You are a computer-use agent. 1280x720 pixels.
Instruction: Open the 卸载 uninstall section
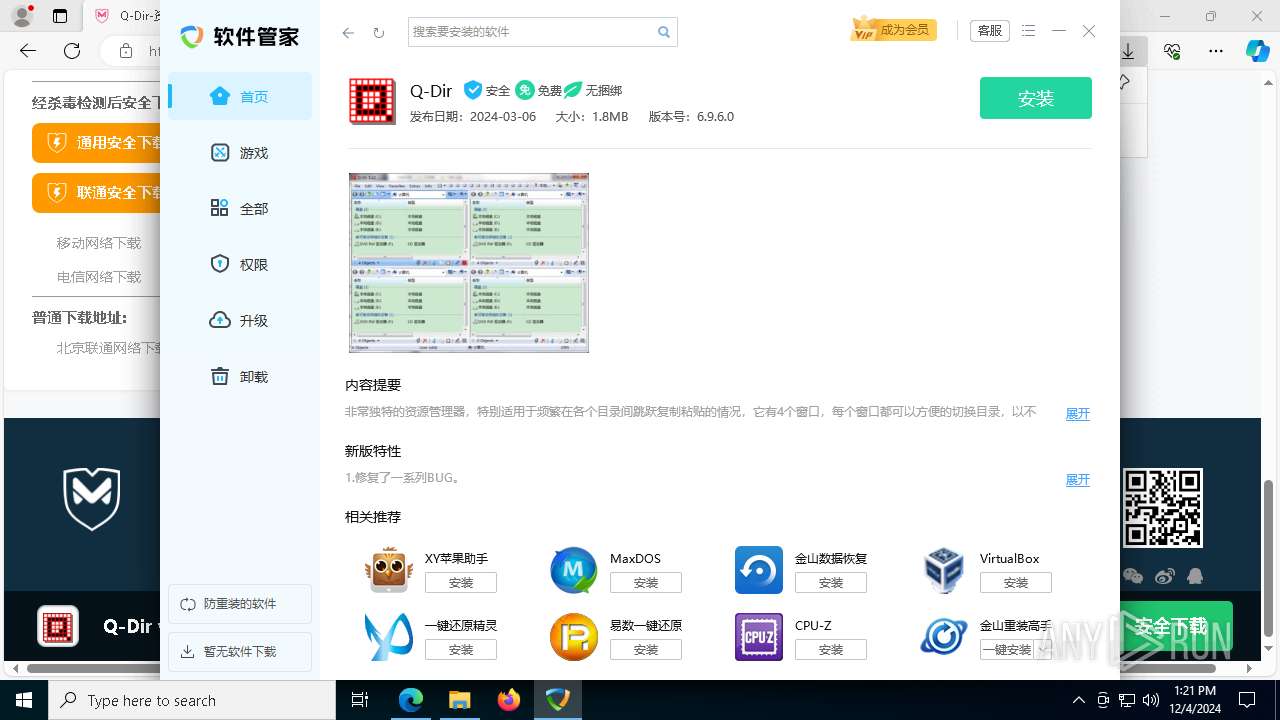240,377
